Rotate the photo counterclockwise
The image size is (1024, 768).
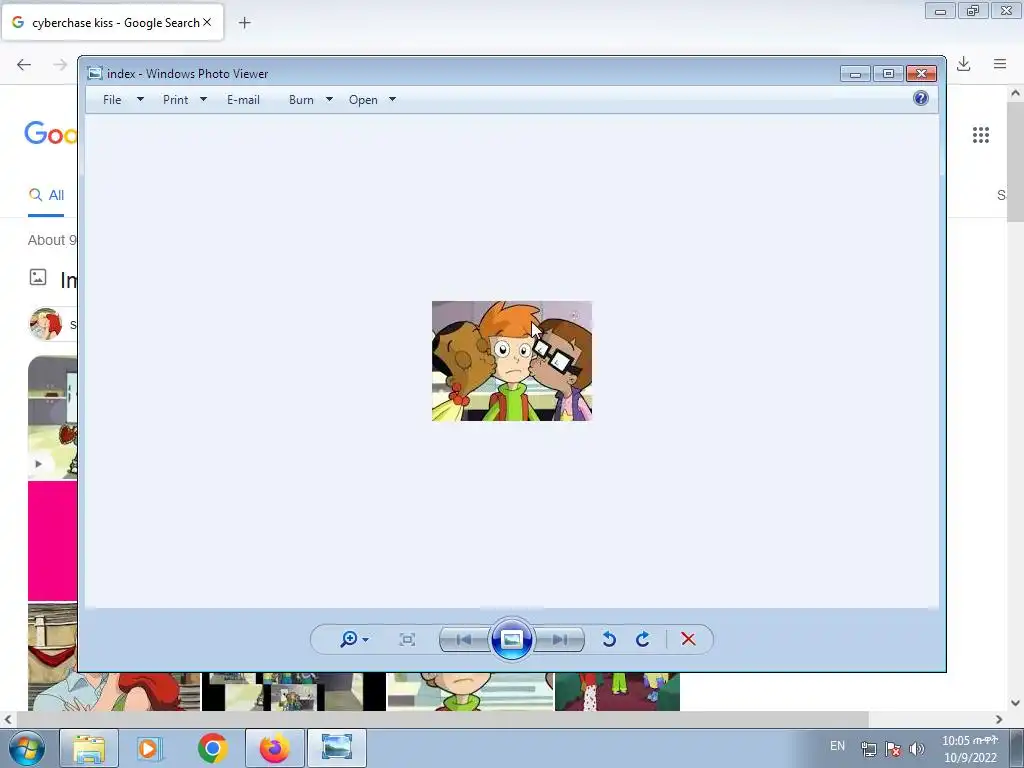(609, 639)
